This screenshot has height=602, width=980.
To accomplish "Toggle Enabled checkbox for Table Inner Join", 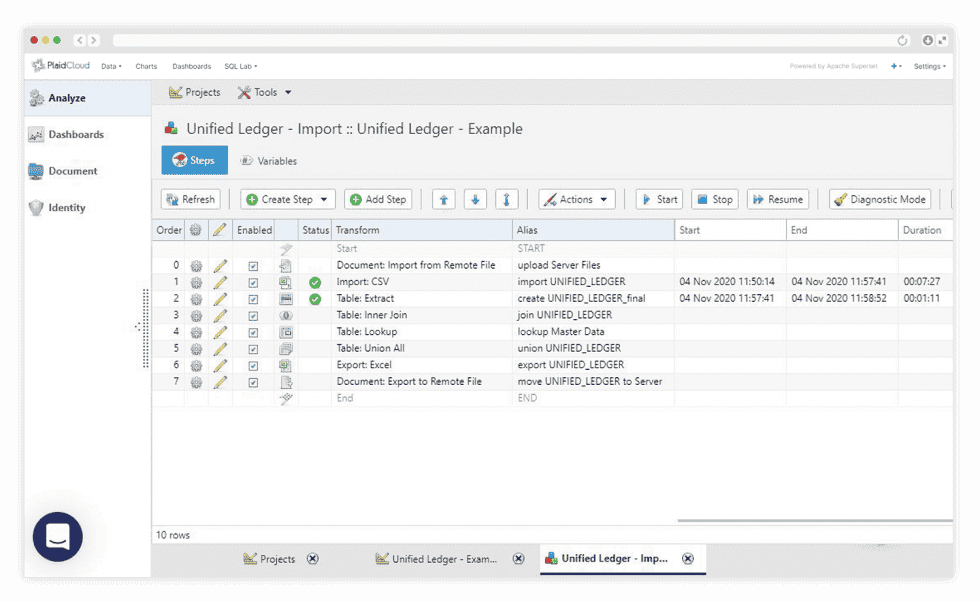I will point(253,316).
